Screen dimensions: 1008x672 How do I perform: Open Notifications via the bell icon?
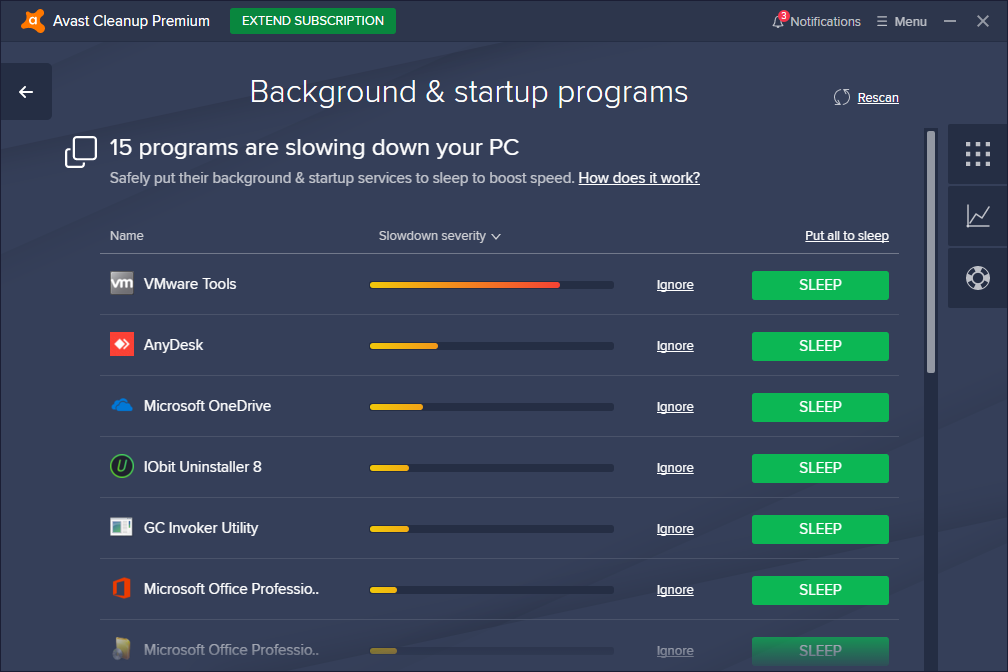click(x=778, y=20)
